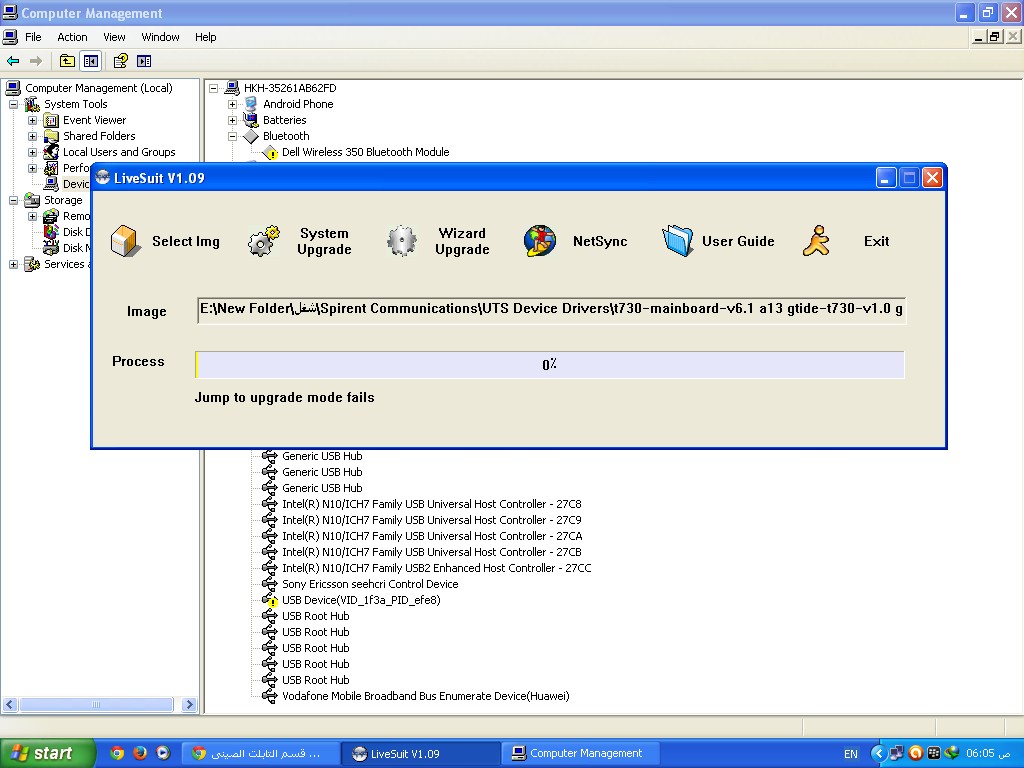Select Dell Wireless 350 Bluetooth Module
Screen dimensions: 1024x768
365,152
